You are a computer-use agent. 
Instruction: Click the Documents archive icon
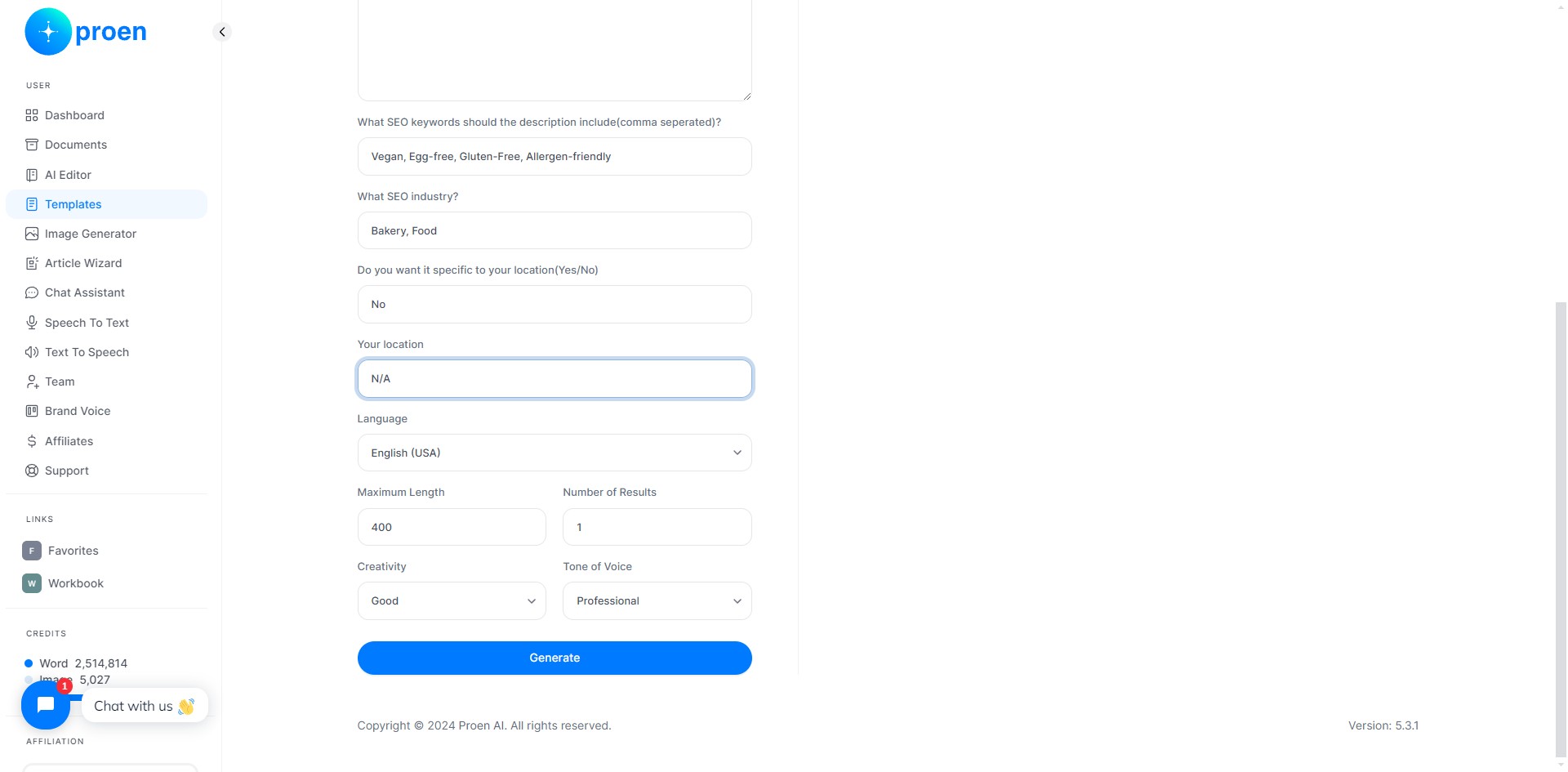click(x=32, y=145)
